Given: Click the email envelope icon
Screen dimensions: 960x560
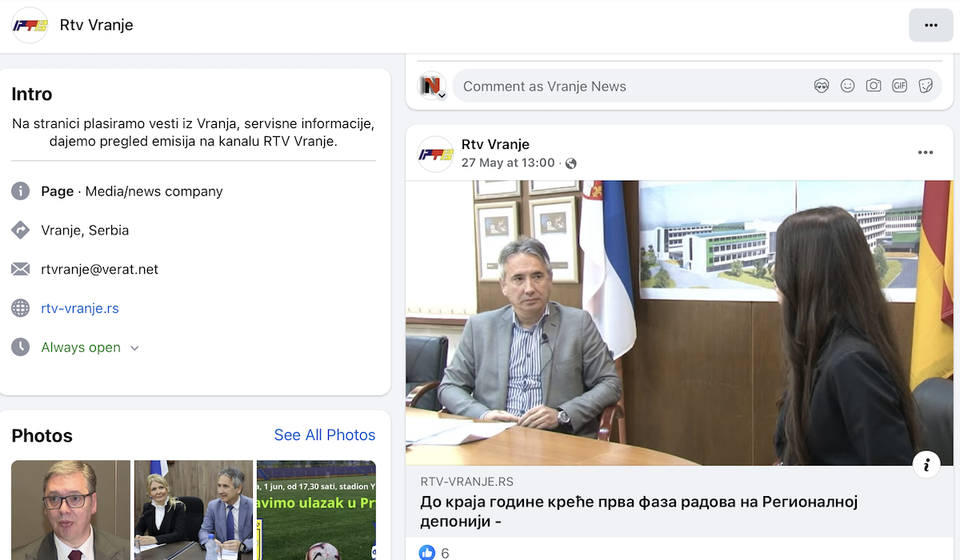Looking at the screenshot, I should pyautogui.click(x=20, y=269).
